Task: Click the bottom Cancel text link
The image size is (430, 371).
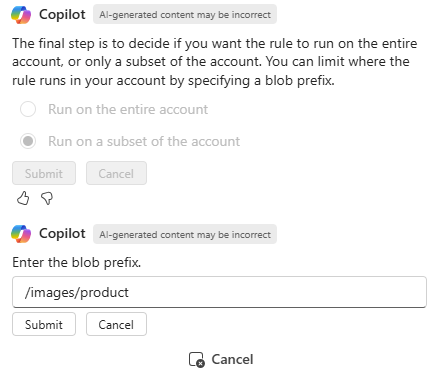Action: click(x=232, y=359)
